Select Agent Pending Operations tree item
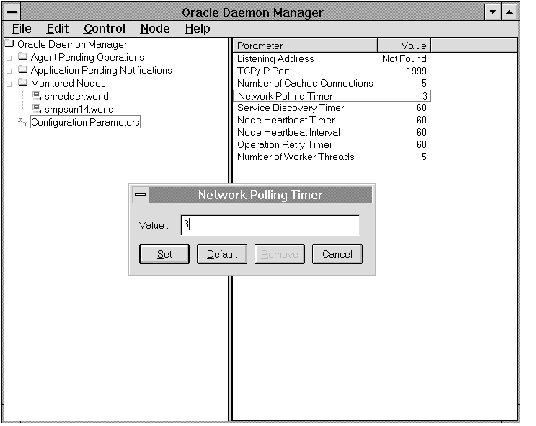This screenshot has width=536, height=426. pyautogui.click(x=87, y=57)
